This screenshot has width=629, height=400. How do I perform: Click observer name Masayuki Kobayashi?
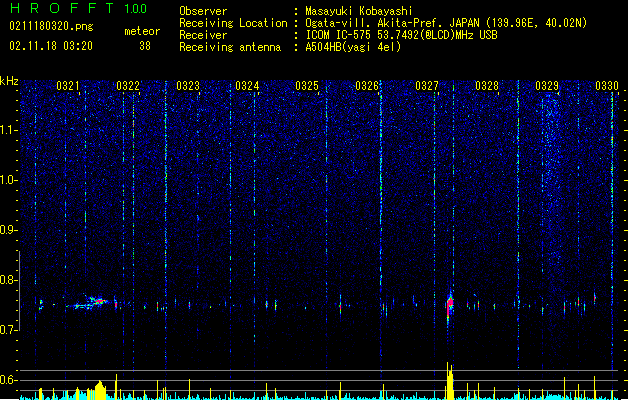coord(359,11)
